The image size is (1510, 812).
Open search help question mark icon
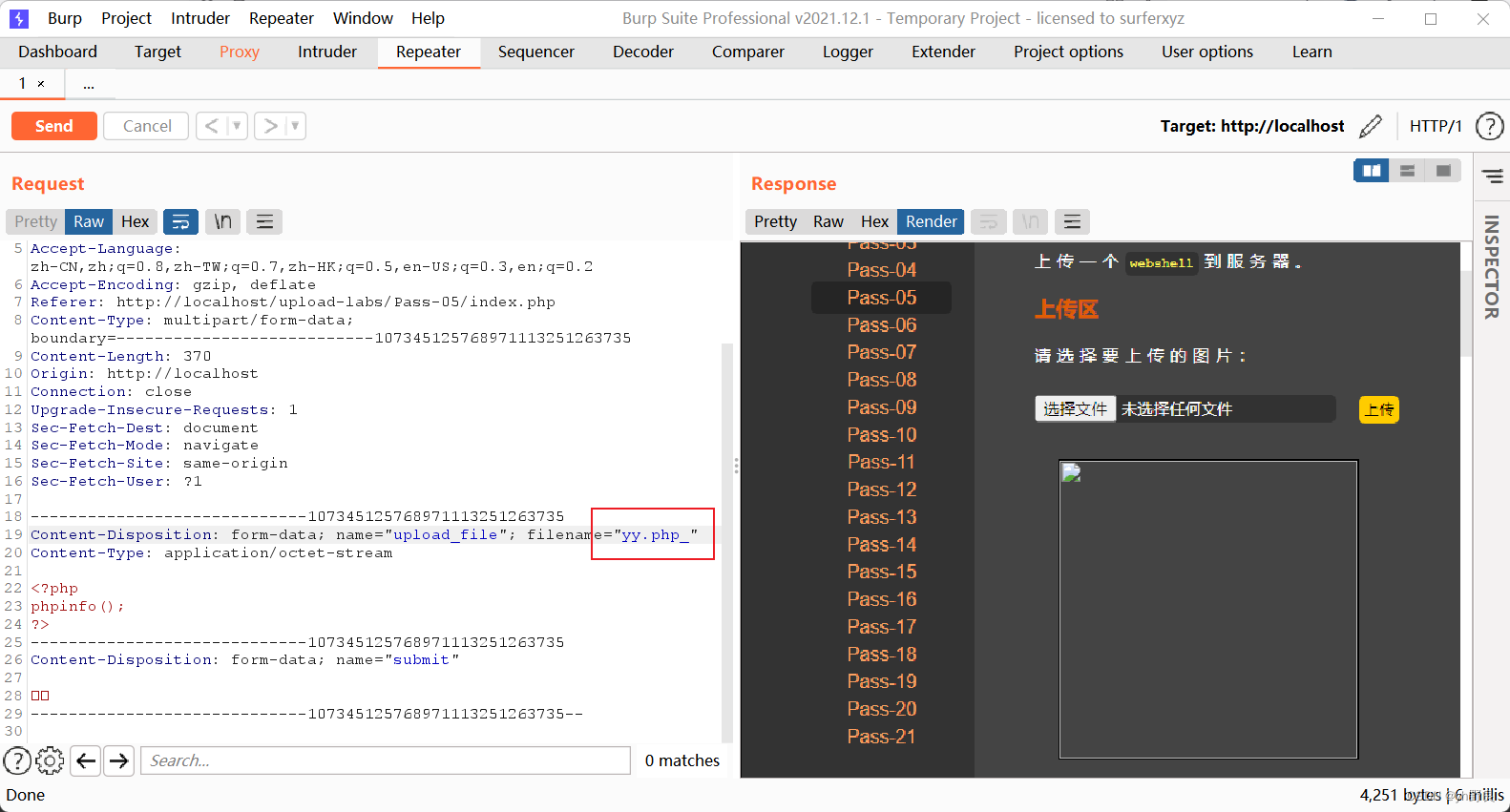pyautogui.click(x=17, y=760)
